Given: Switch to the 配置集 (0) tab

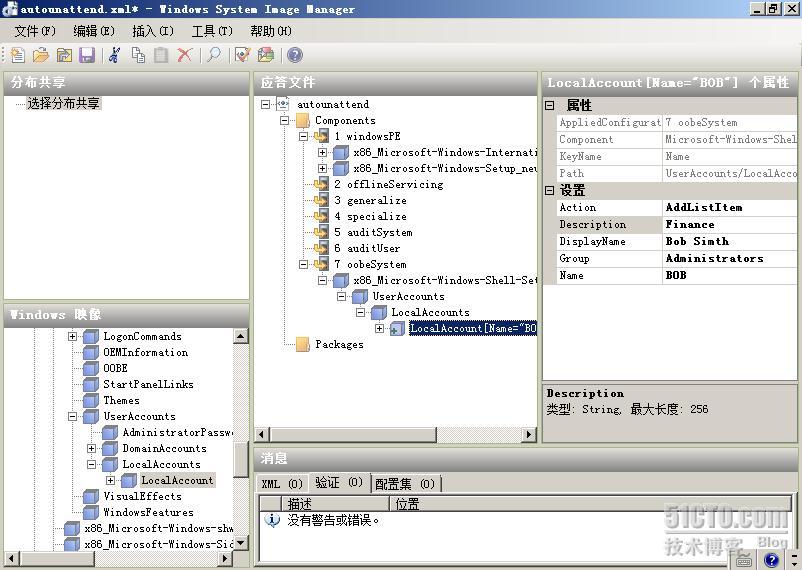Looking at the screenshot, I should pos(405,484).
